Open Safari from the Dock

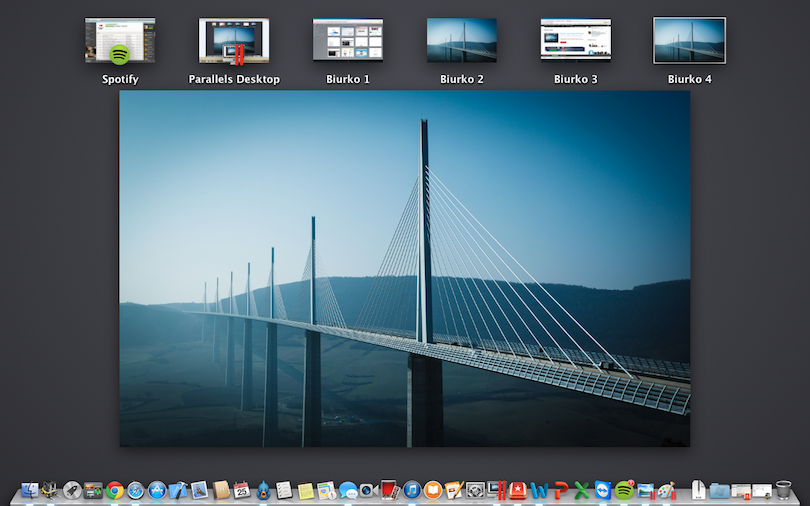tap(136, 490)
